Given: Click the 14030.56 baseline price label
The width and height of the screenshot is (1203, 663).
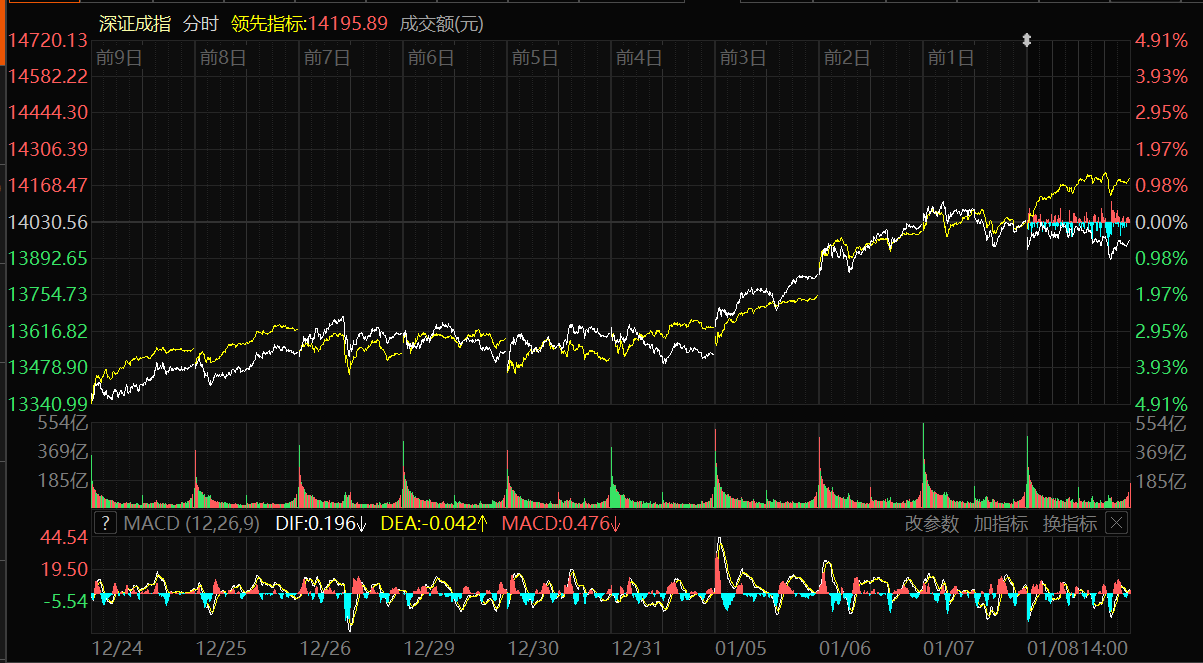Looking at the screenshot, I should [x=47, y=221].
